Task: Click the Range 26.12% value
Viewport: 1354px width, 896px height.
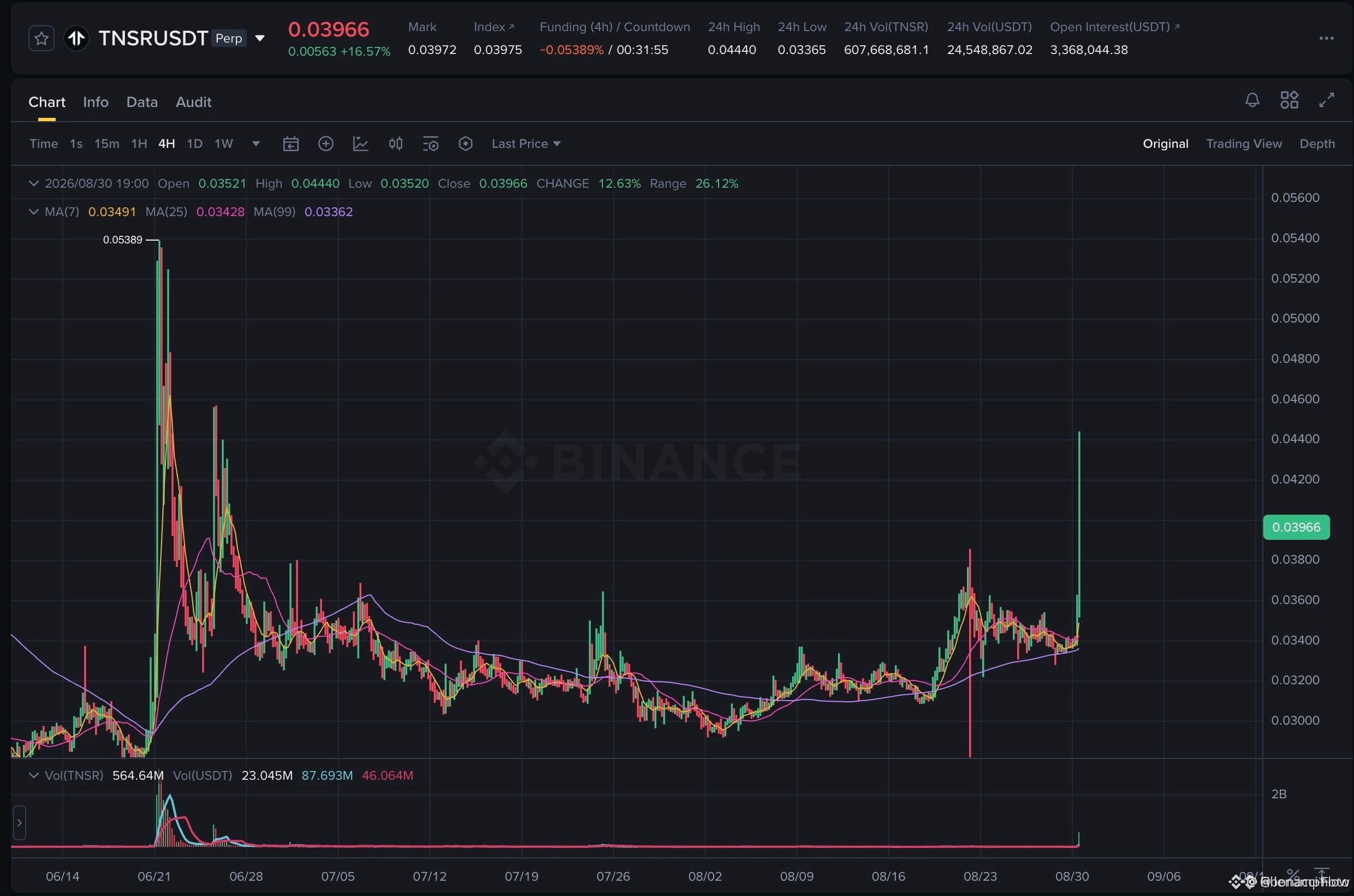Action: [716, 183]
